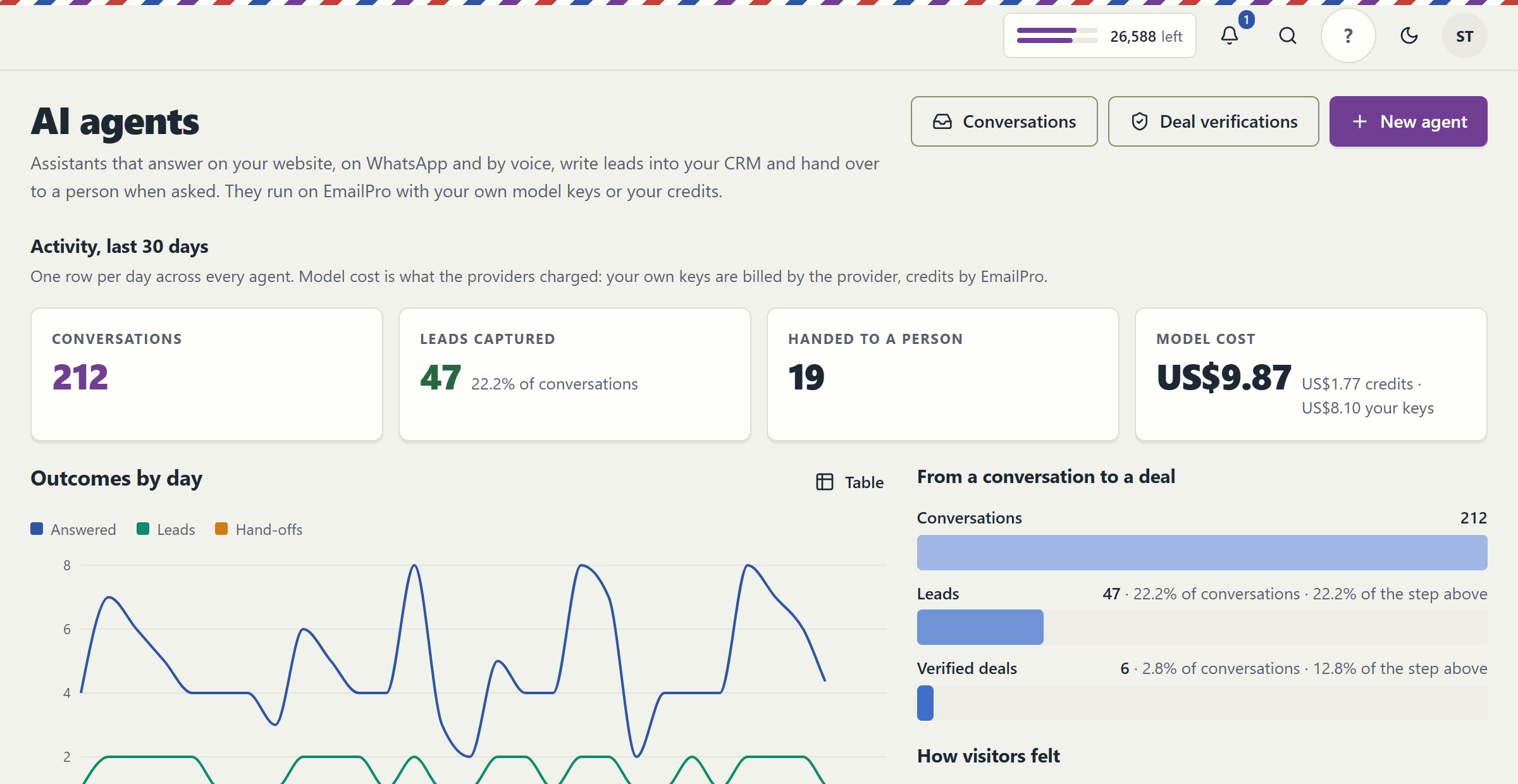Click the shield icon in Deal verifications
The width and height of the screenshot is (1518, 784).
[1139, 121]
